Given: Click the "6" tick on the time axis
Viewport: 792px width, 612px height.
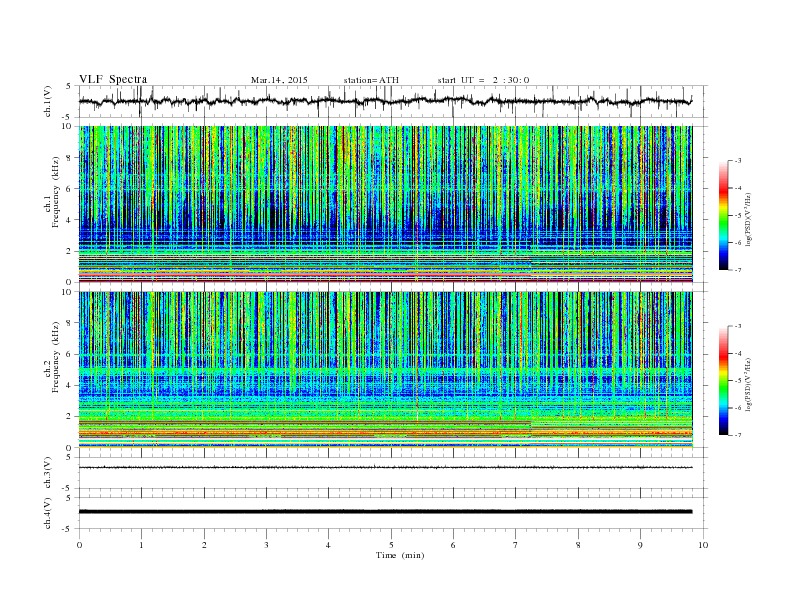Looking at the screenshot, I should pos(454,545).
